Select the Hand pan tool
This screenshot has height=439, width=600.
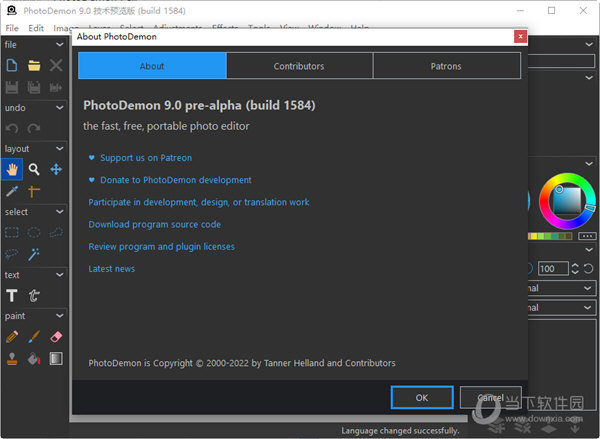(12, 169)
